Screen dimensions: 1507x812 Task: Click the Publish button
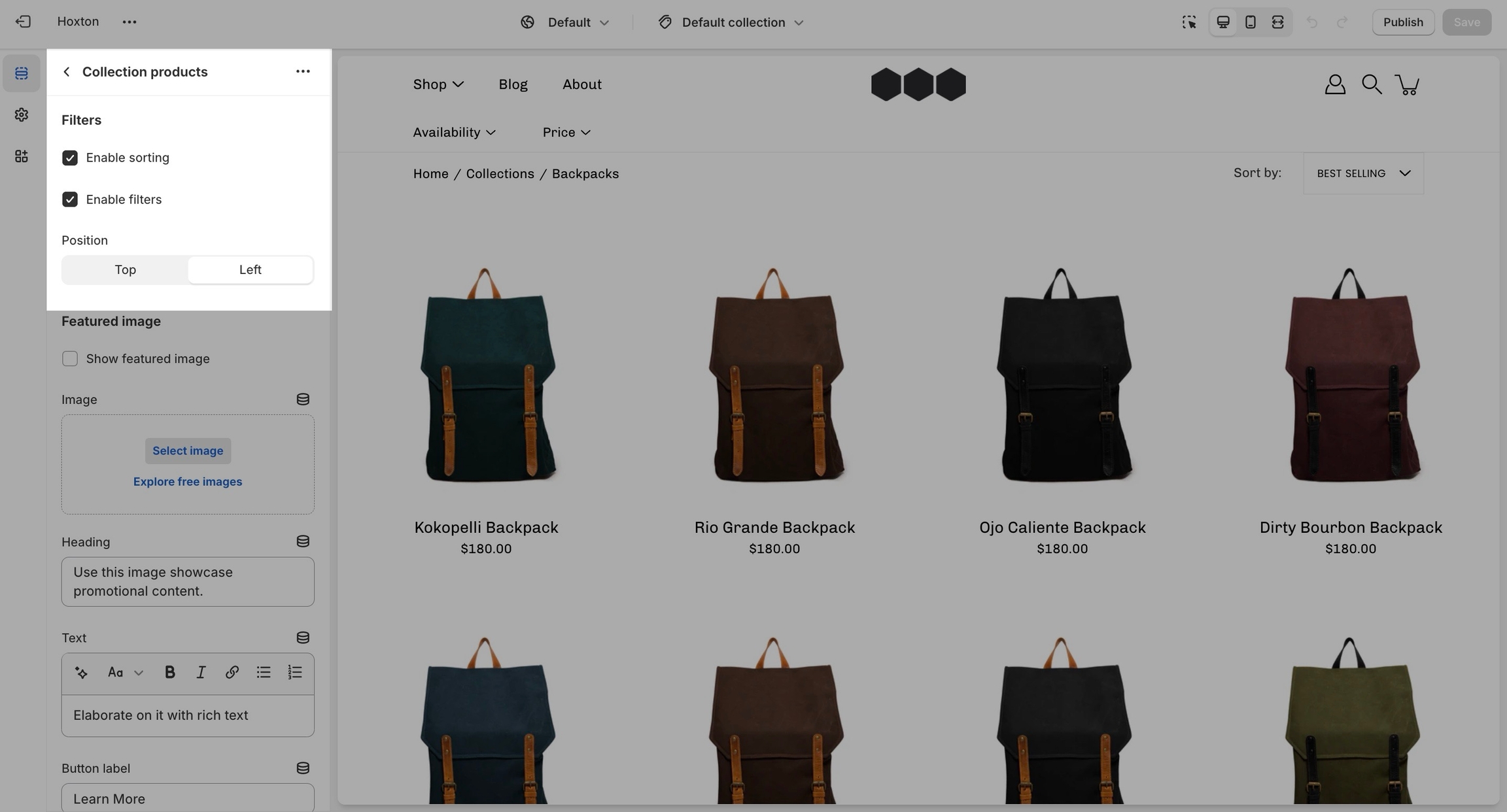coord(1403,22)
